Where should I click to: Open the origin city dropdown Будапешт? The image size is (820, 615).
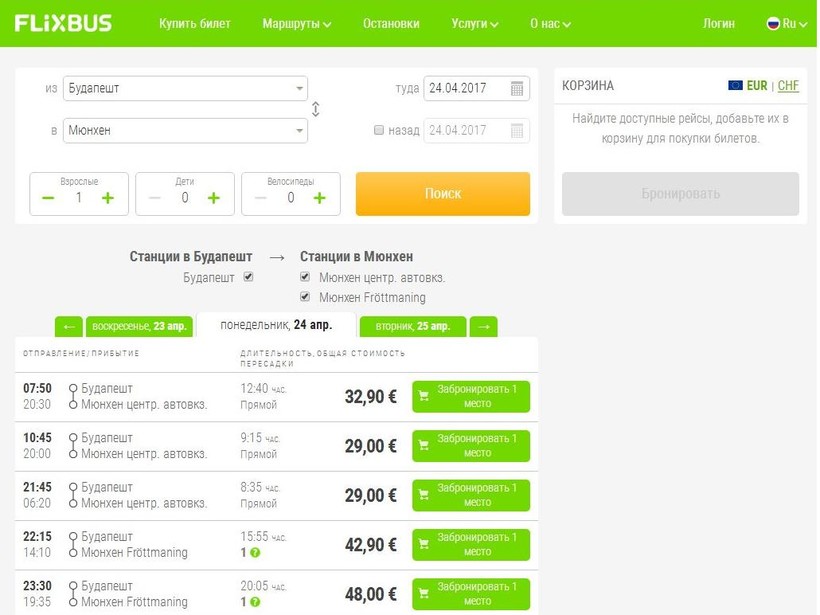tap(185, 88)
